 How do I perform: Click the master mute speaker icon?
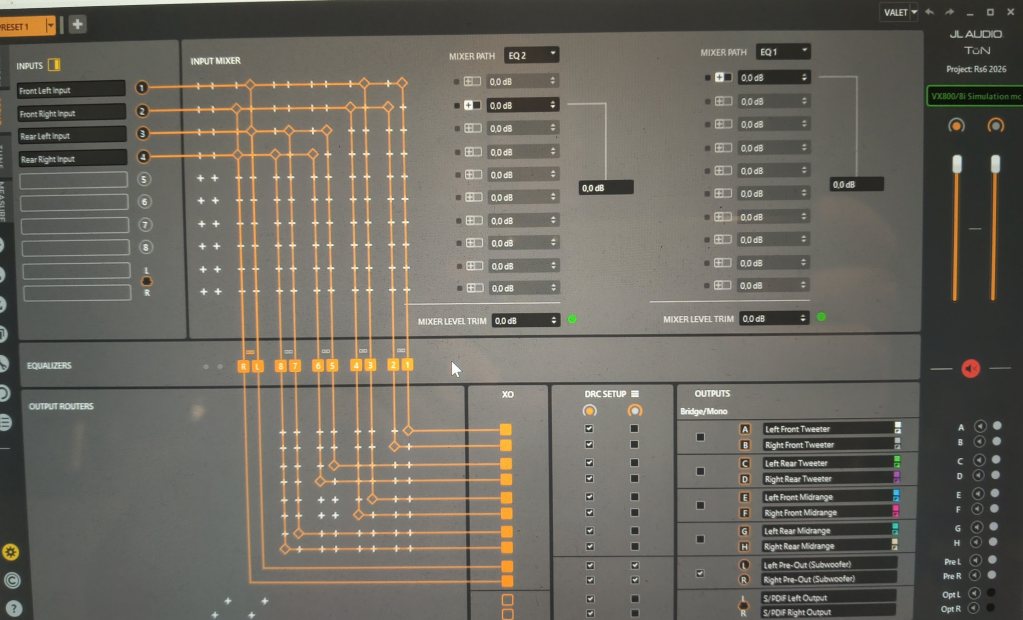coord(970,368)
